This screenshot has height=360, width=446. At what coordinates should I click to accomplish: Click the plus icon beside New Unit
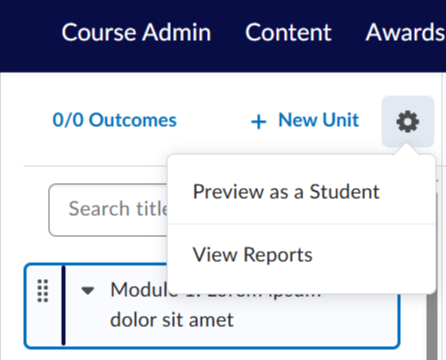coord(259,121)
